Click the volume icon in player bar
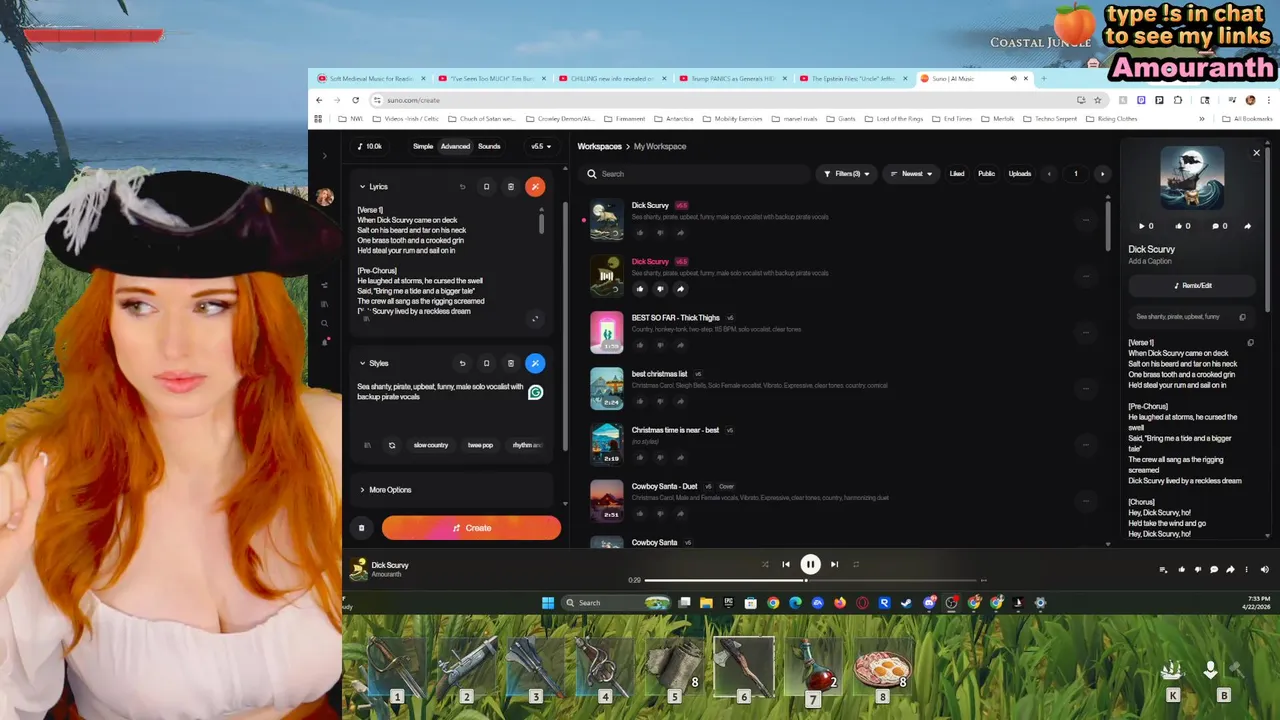The width and height of the screenshot is (1280, 720). (1264, 570)
